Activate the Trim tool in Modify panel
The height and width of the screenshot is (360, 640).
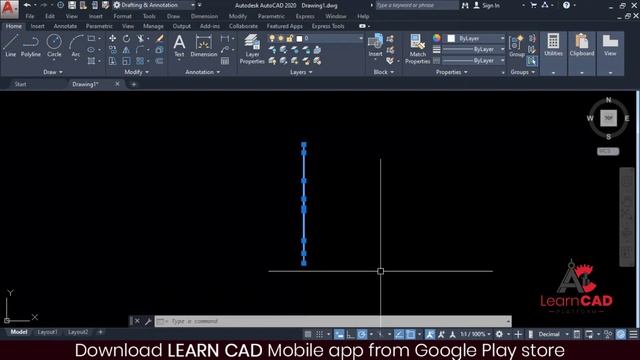140,38
